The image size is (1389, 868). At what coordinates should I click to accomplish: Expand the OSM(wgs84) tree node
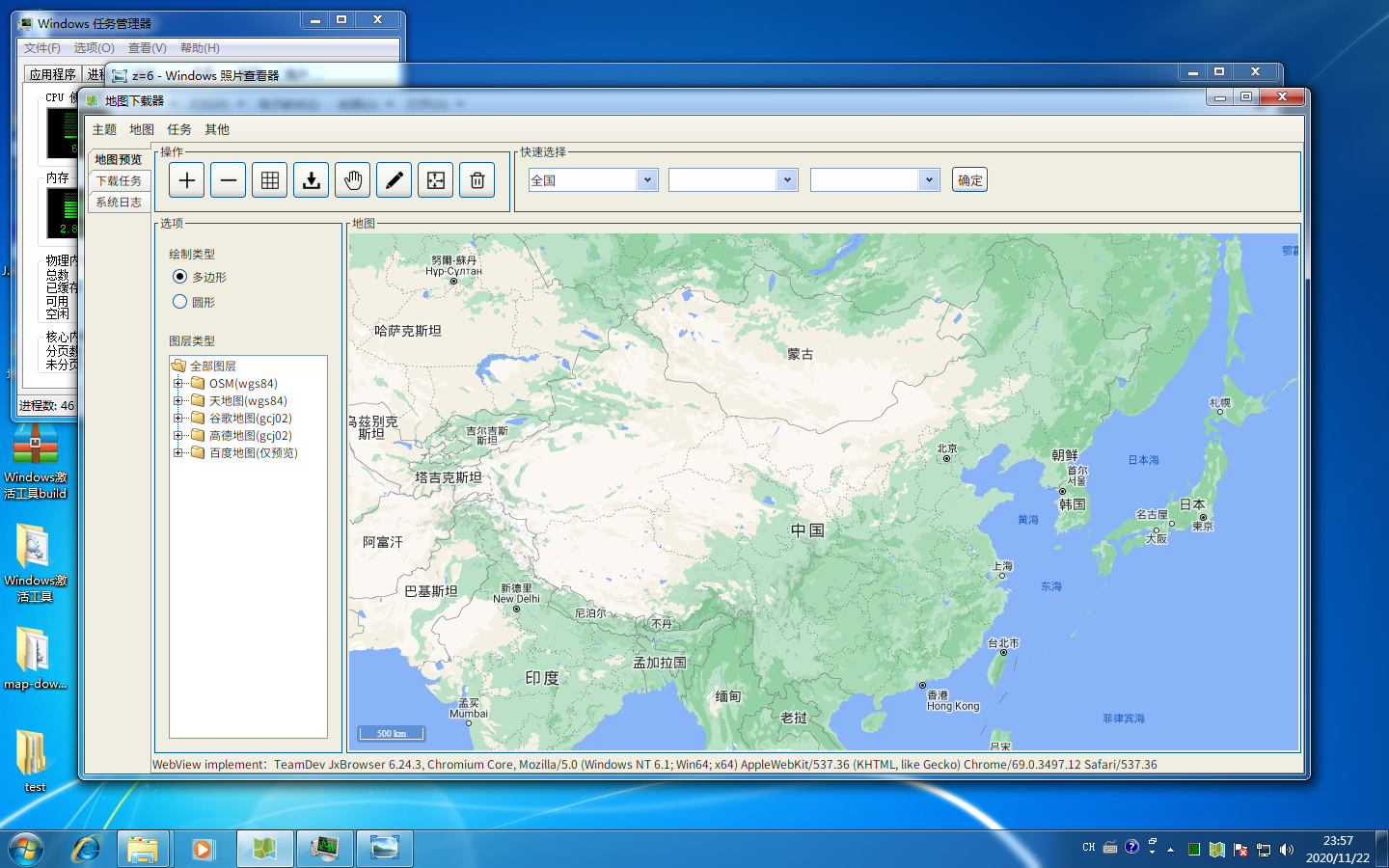[177, 383]
